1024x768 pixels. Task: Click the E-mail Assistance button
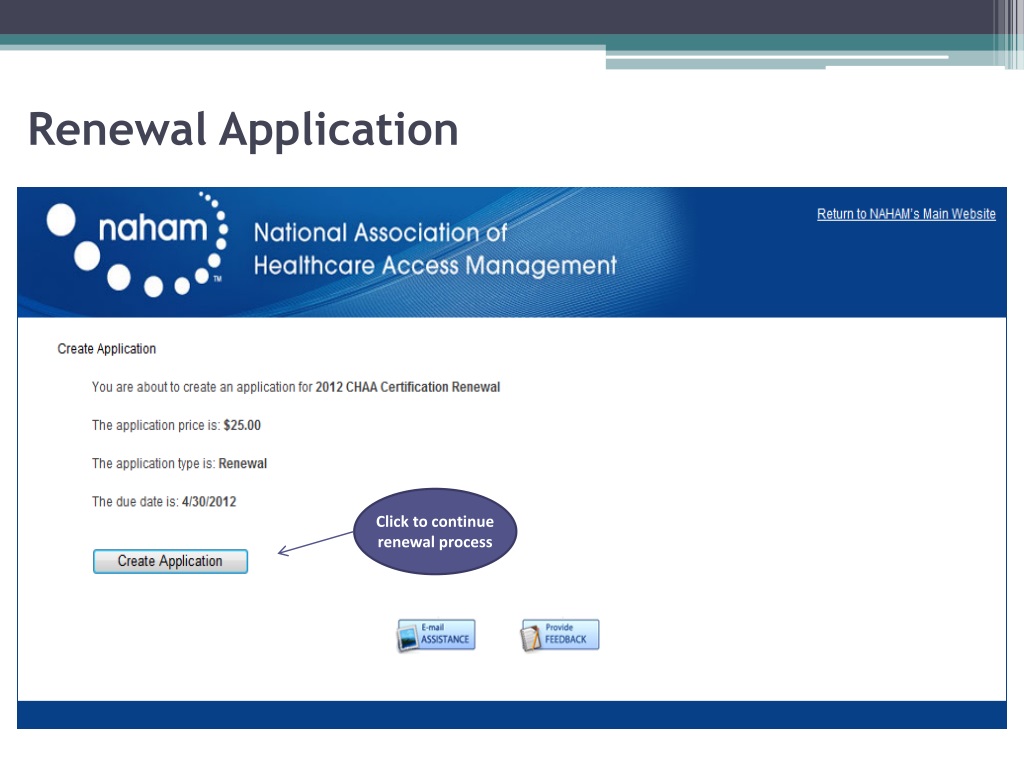coord(436,635)
